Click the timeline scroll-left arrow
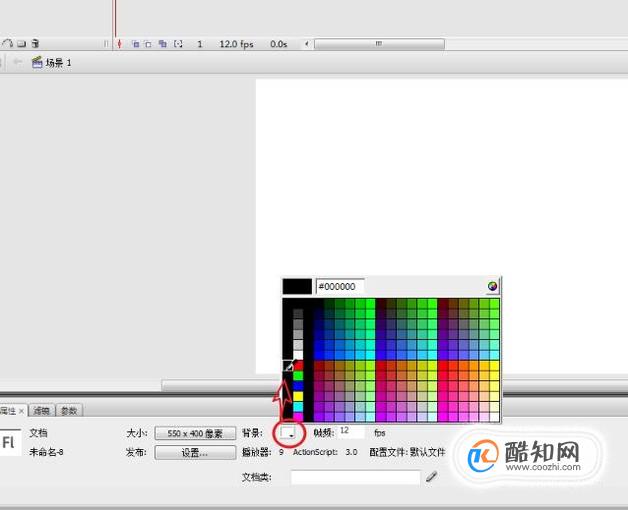Viewport: 628px width, 510px height. tap(306, 44)
